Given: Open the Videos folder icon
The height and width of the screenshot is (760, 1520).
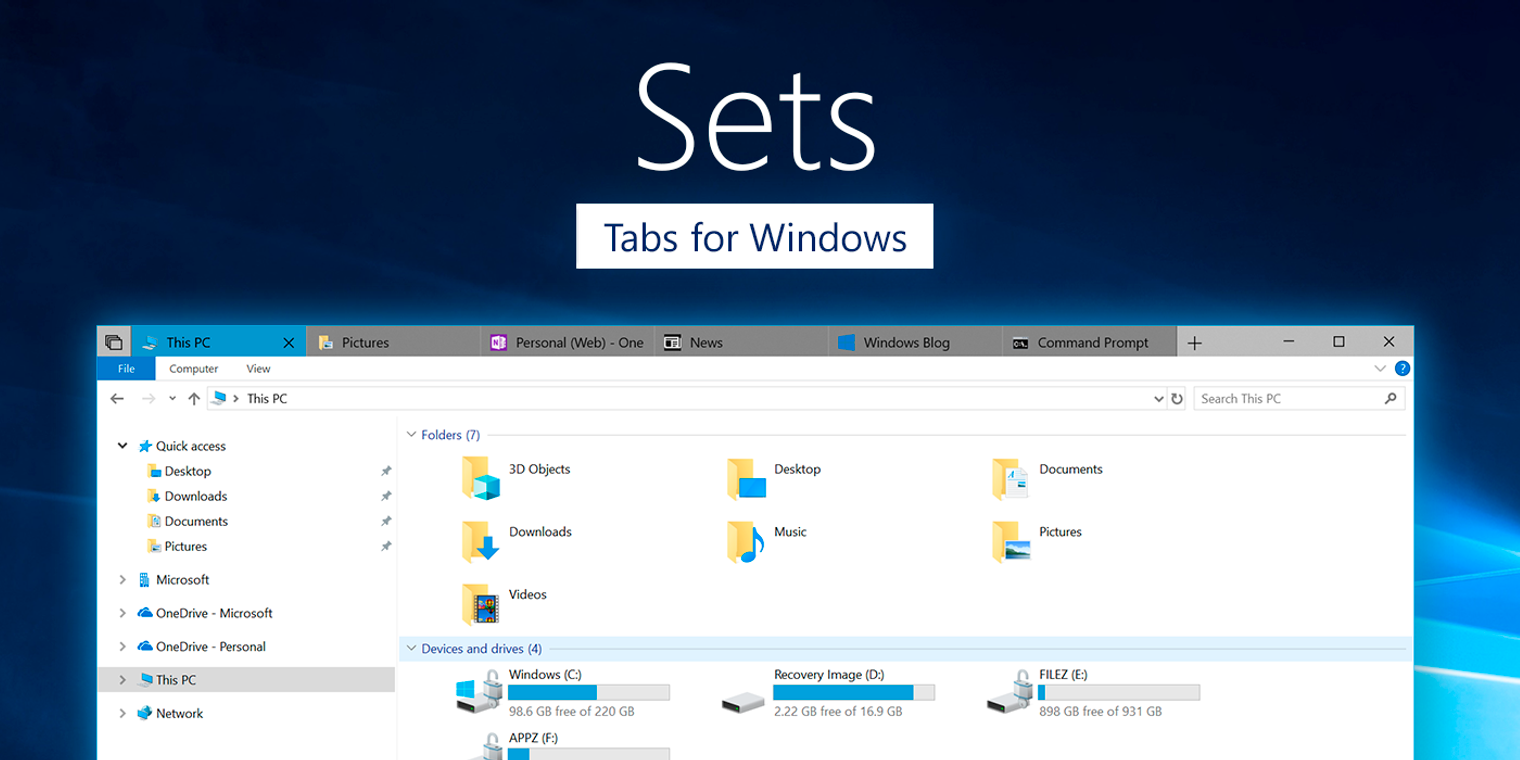Looking at the screenshot, I should pos(481,604).
